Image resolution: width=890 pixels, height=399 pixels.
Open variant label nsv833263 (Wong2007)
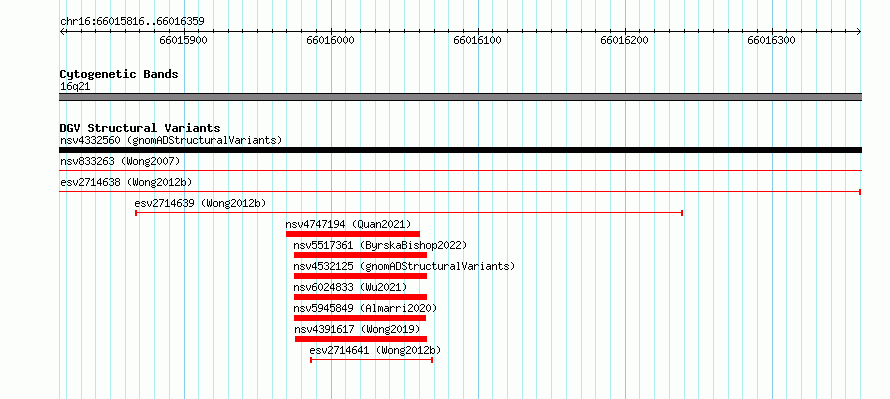tap(120, 161)
